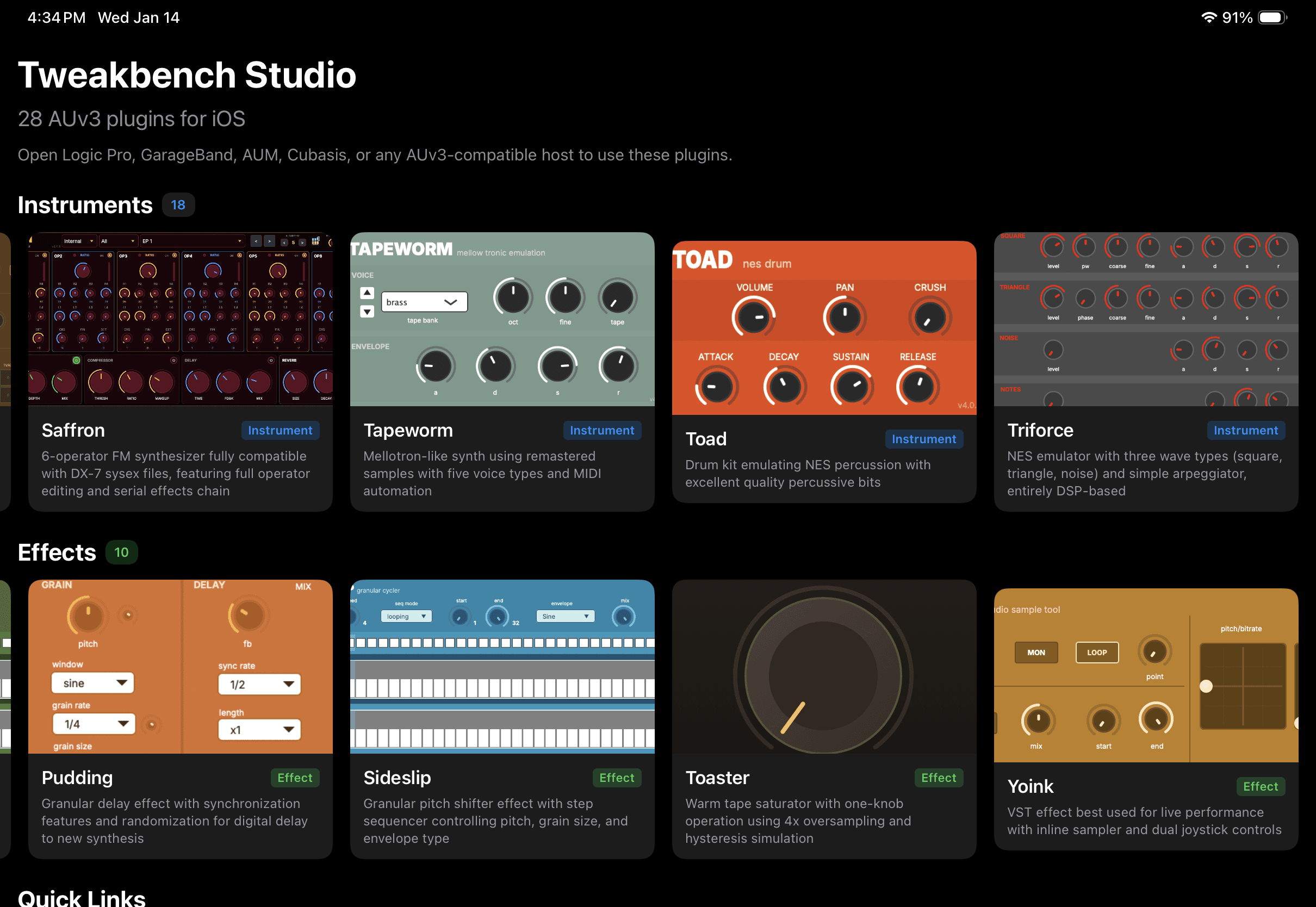The width and height of the screenshot is (1316, 907).
Task: Click the Instrument badge on Tapeworm card
Action: [x=603, y=430]
